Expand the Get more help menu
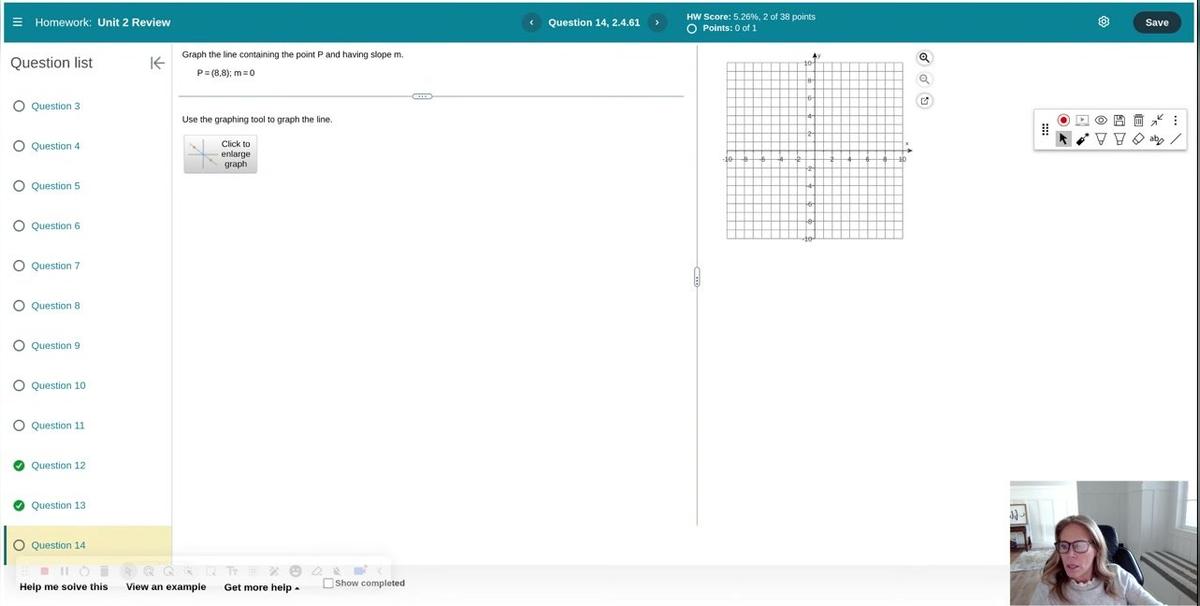This screenshot has width=1200, height=606. [261, 587]
